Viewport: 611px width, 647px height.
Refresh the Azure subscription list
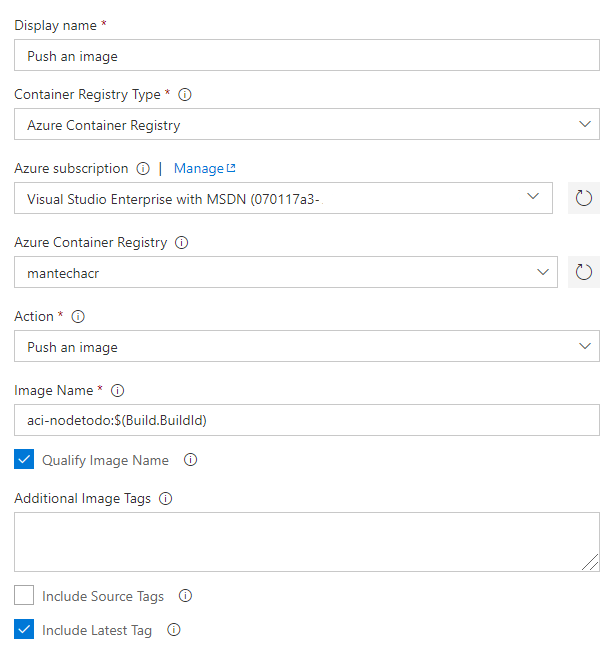point(583,198)
